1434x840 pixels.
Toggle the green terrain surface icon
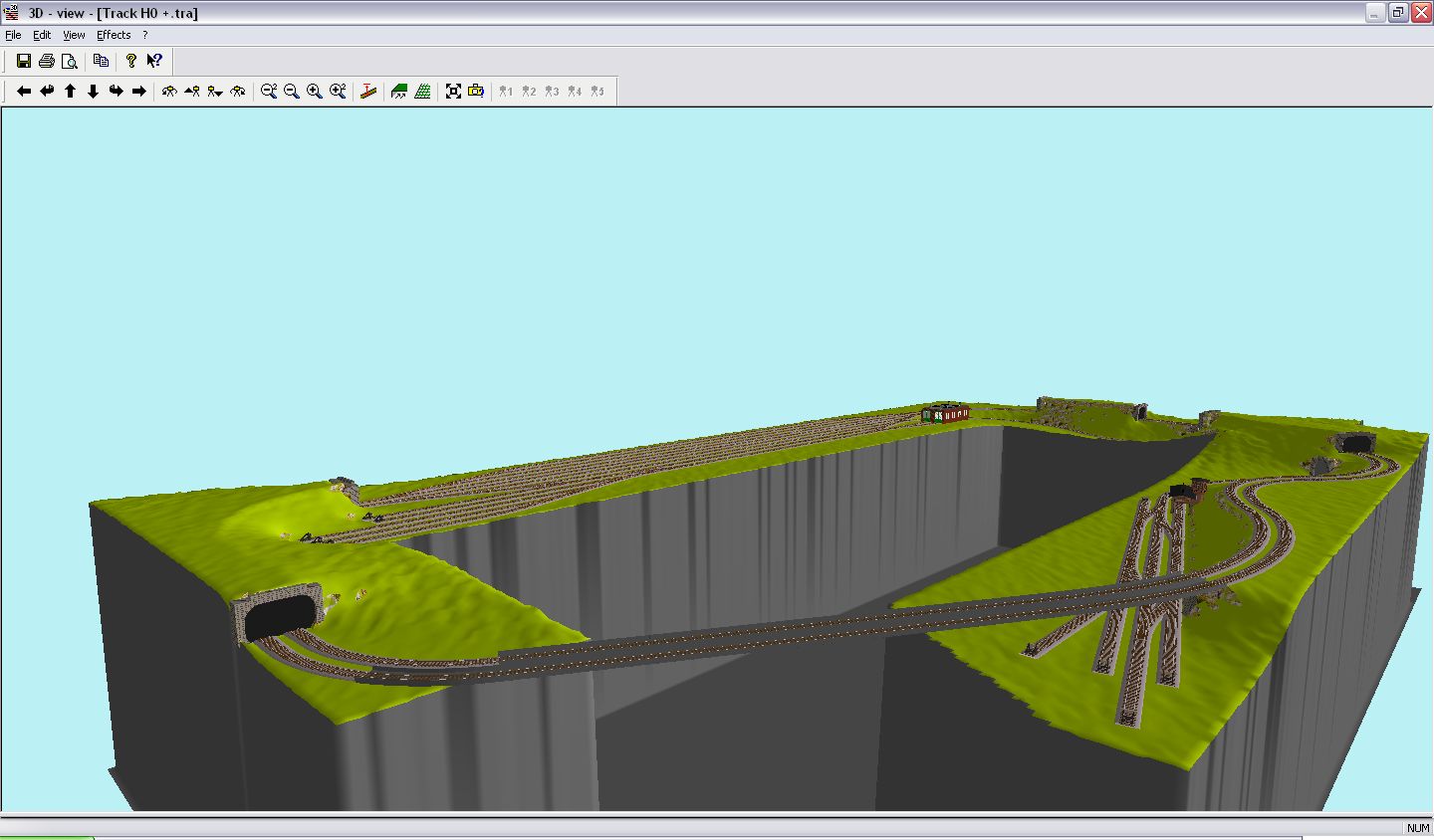399,92
